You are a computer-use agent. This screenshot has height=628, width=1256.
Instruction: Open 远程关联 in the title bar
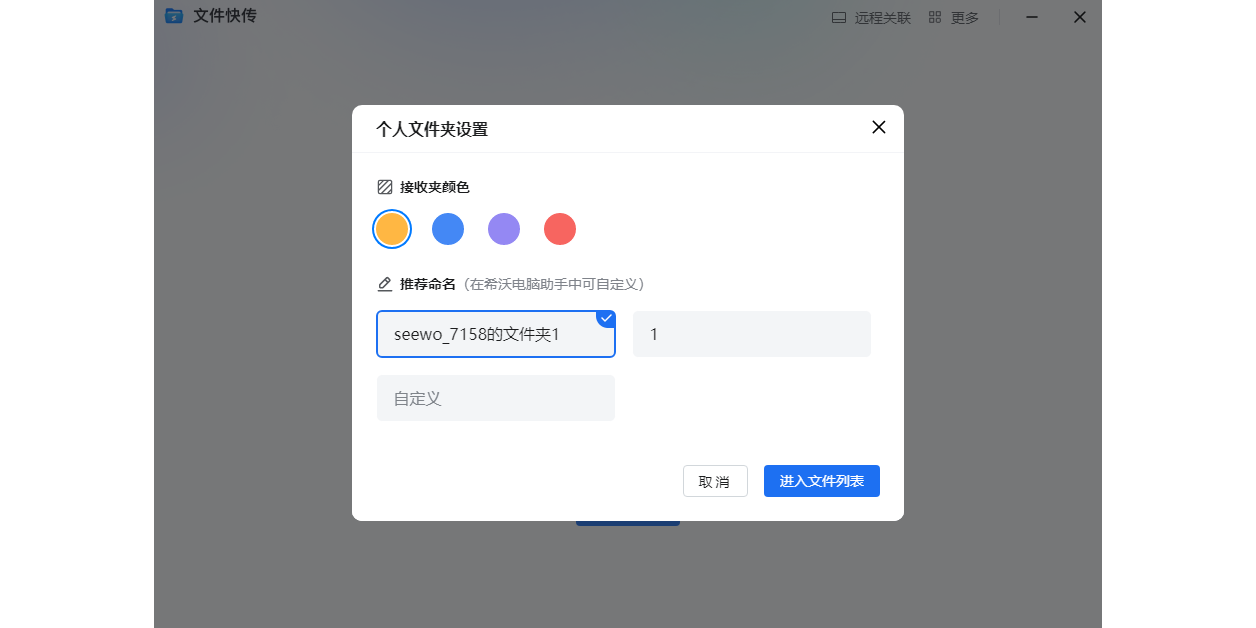tap(871, 17)
